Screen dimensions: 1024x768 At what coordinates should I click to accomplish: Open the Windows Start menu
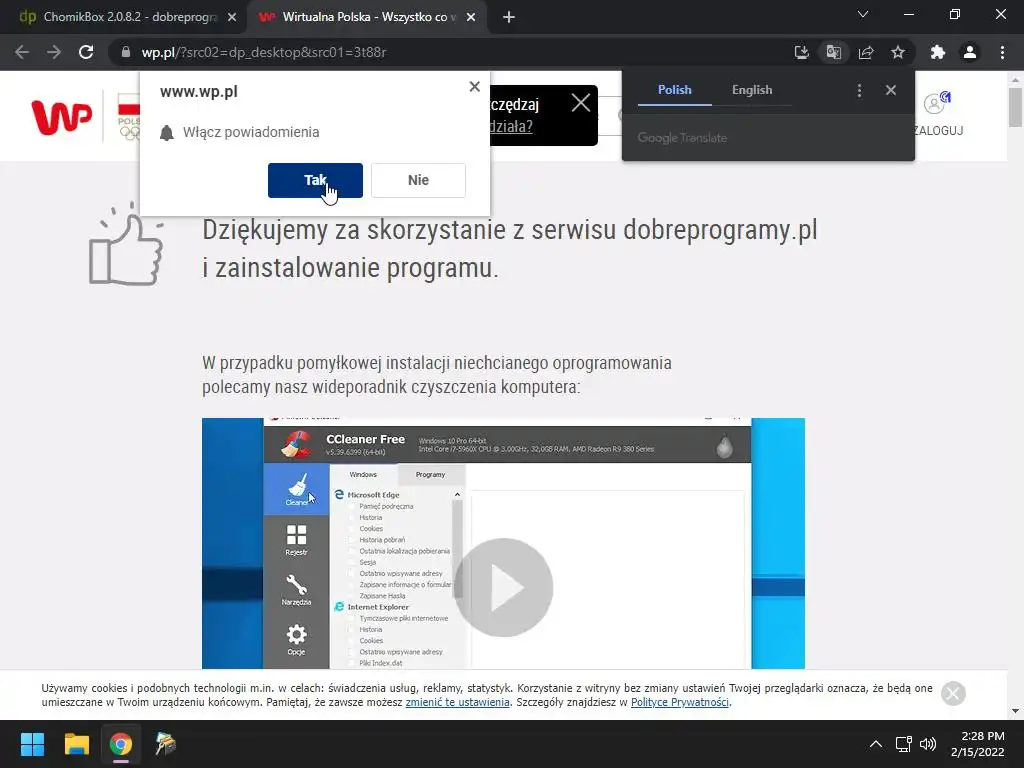point(32,744)
